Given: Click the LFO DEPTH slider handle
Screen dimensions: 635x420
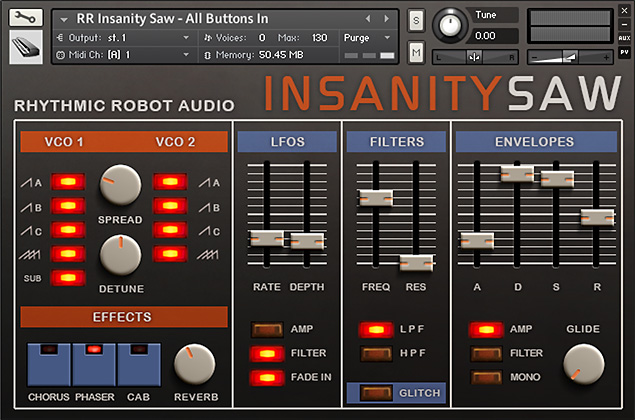Looking at the screenshot, I should coord(307,241).
